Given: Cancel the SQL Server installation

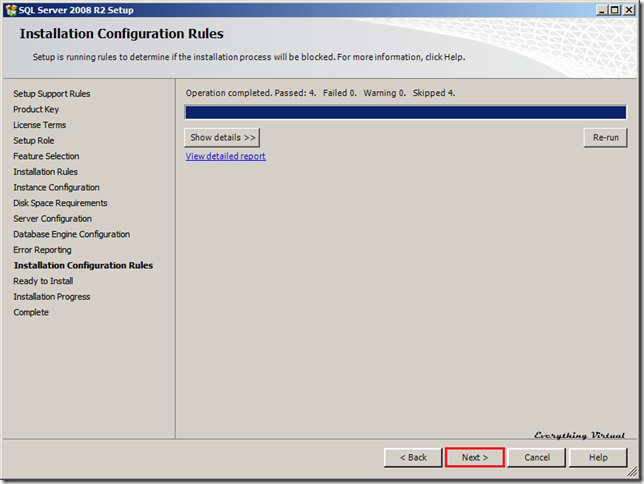Looking at the screenshot, I should click(x=537, y=457).
